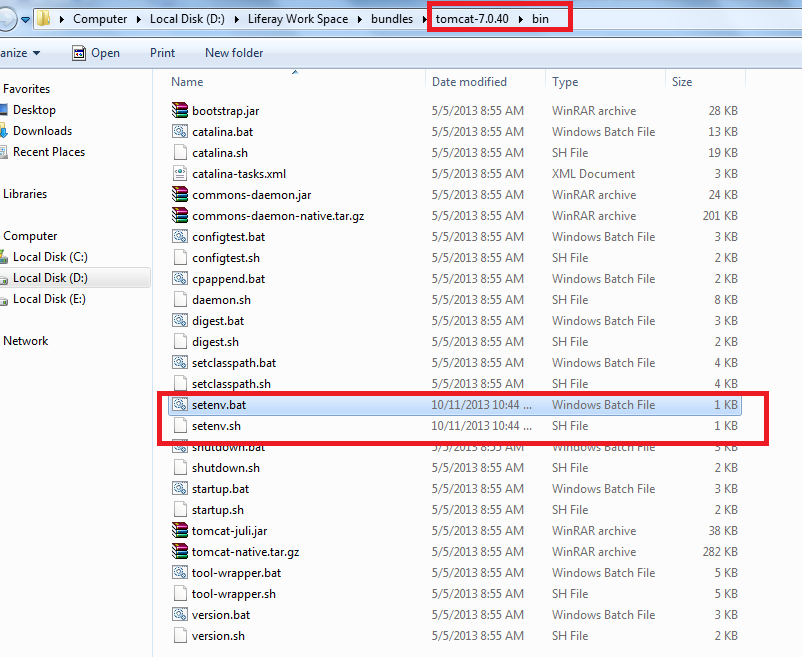This screenshot has width=802, height=657.
Task: Expand the arrow after tomcat-7.0.40 breadcrumb
Action: (x=521, y=19)
